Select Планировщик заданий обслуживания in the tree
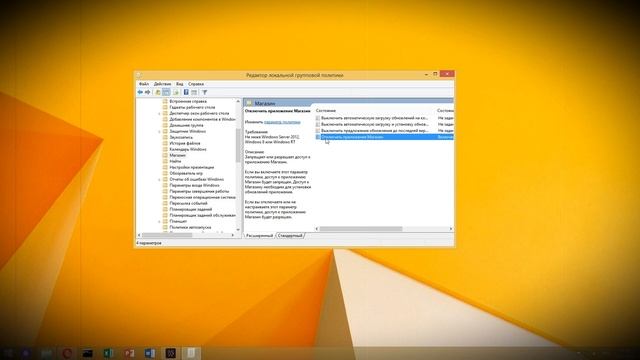The image size is (640, 360). coord(202,215)
